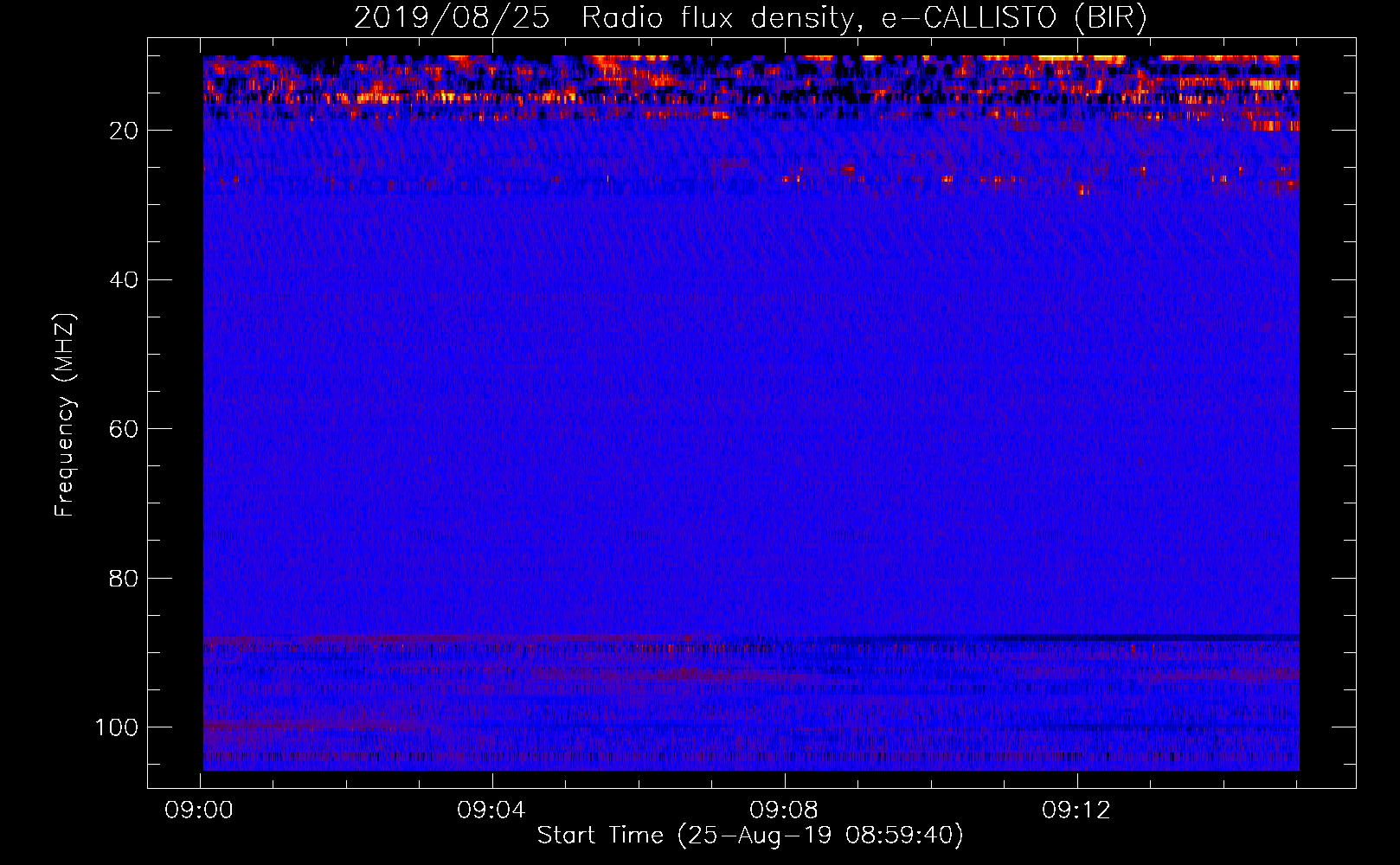Select the 09:08 time tick label

pos(784,811)
